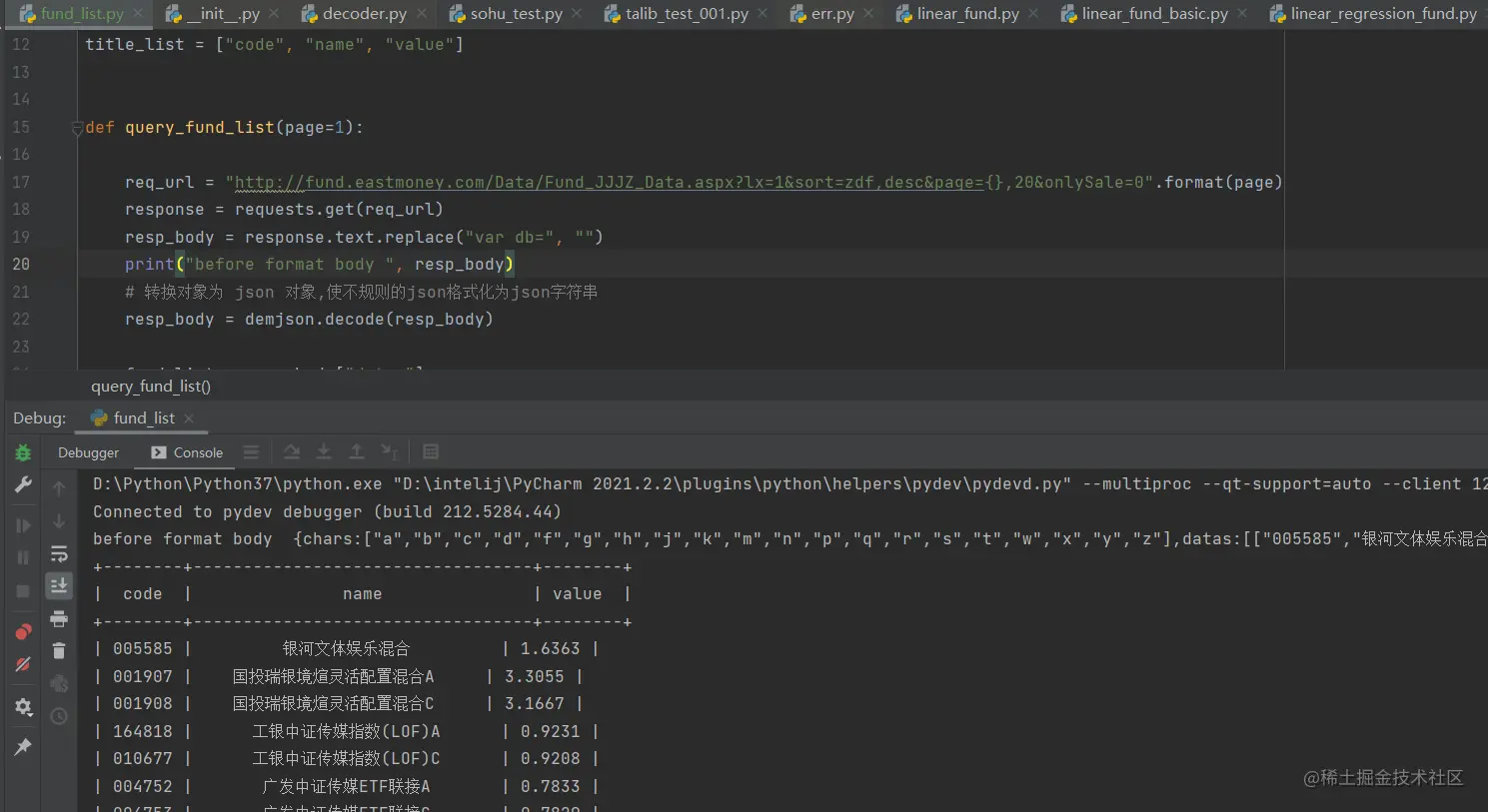Image resolution: width=1488 pixels, height=812 pixels.
Task: Click the 'Connected to pydev debugger' line
Action: click(x=327, y=512)
